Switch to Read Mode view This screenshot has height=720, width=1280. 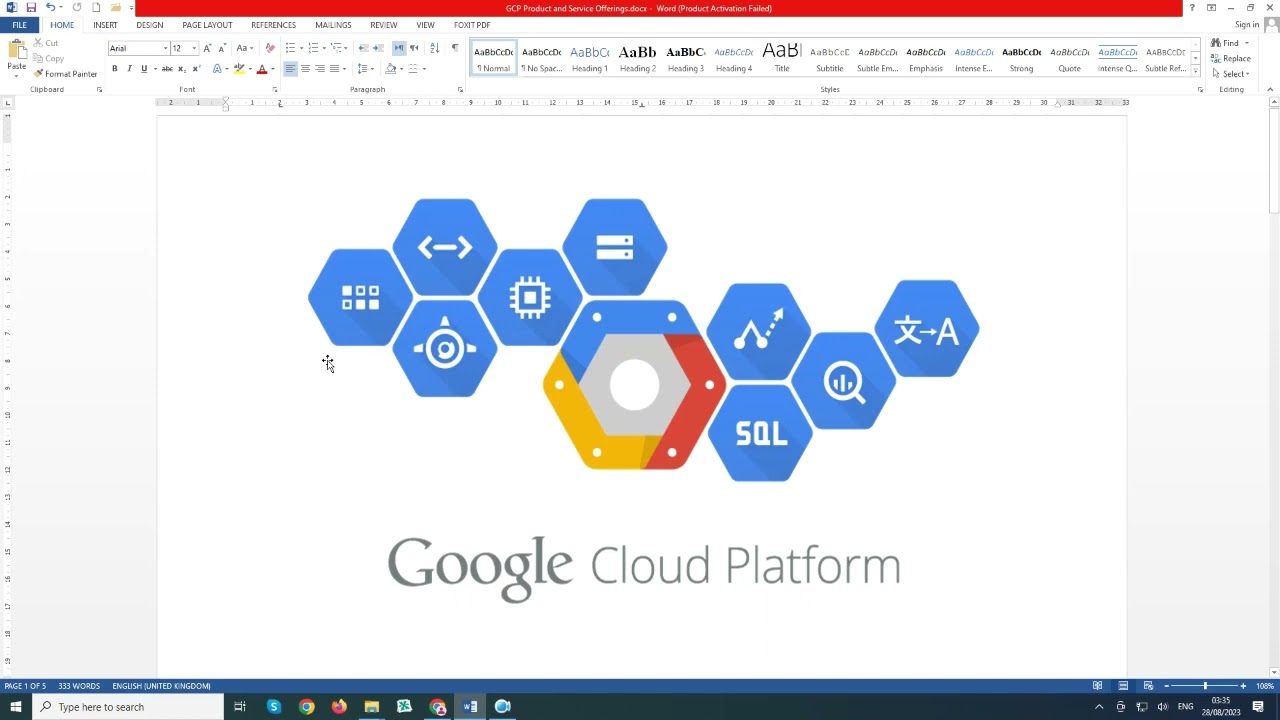[1097, 686]
